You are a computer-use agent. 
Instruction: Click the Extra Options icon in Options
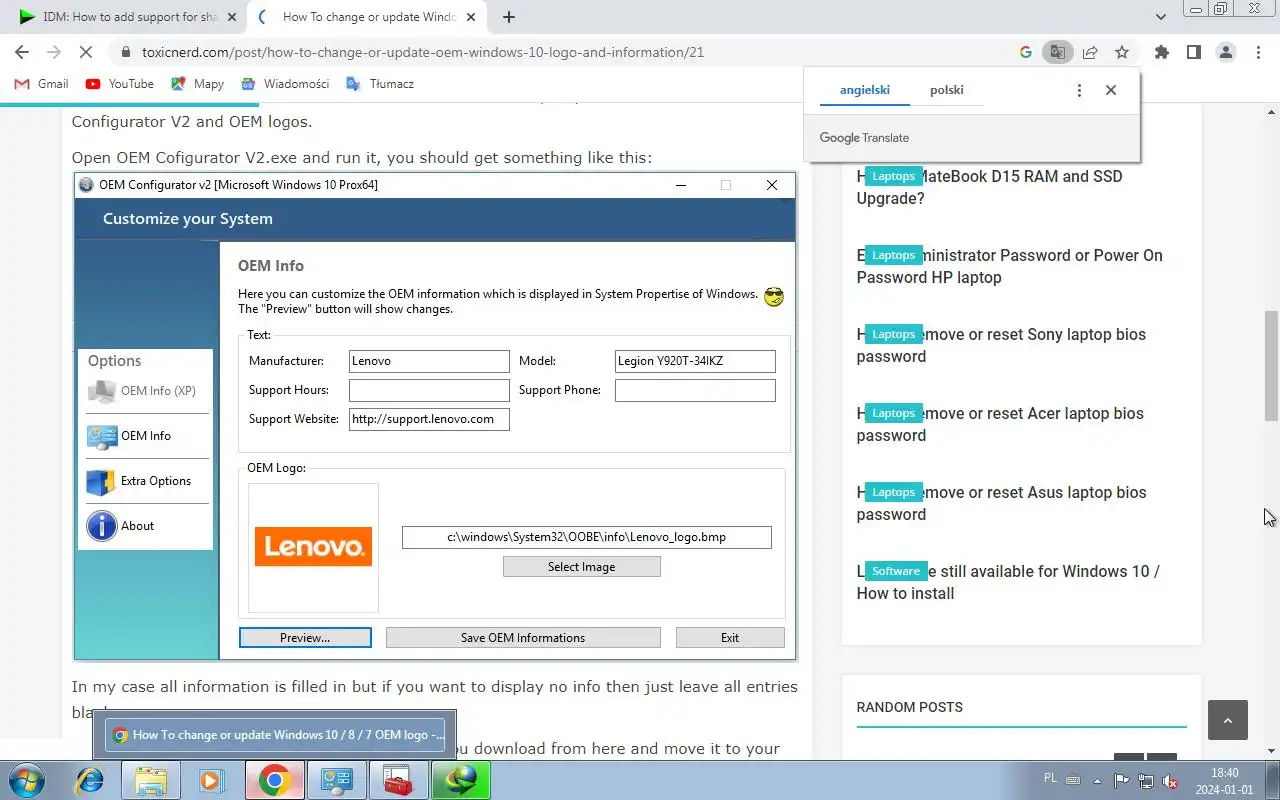(101, 481)
